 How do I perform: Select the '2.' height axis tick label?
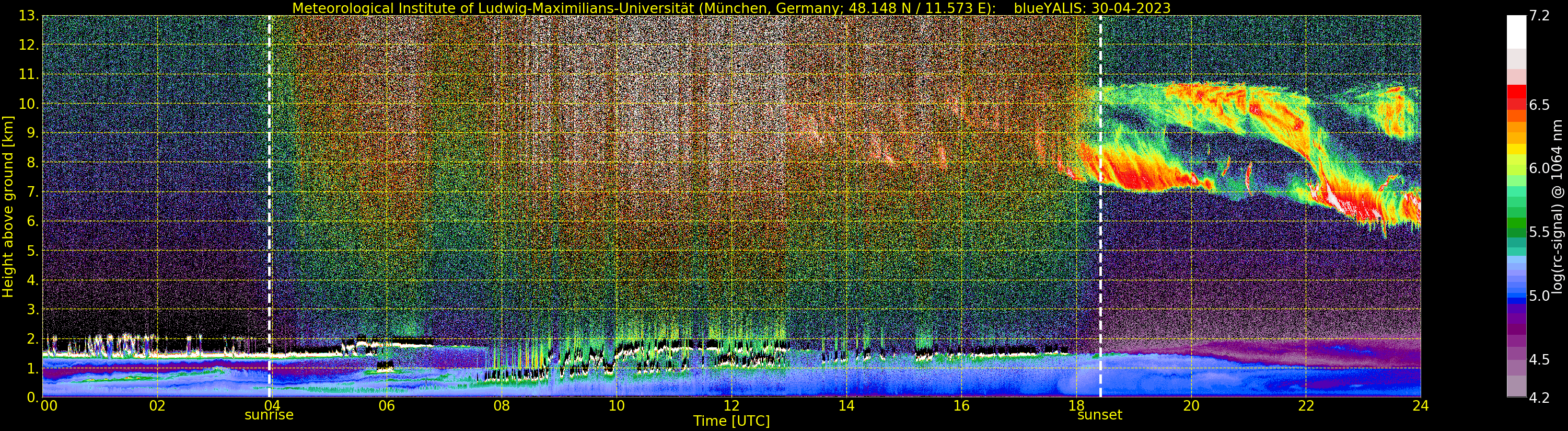pyautogui.click(x=33, y=338)
